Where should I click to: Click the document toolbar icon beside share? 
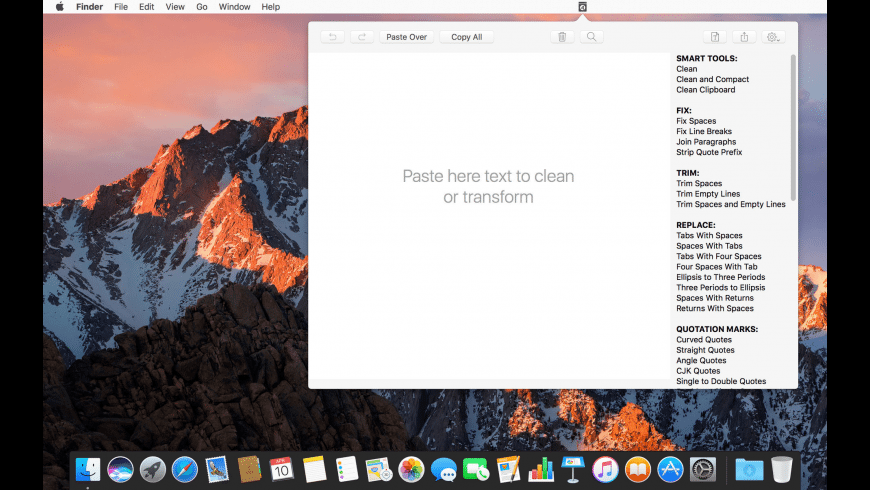pyautogui.click(x=715, y=37)
